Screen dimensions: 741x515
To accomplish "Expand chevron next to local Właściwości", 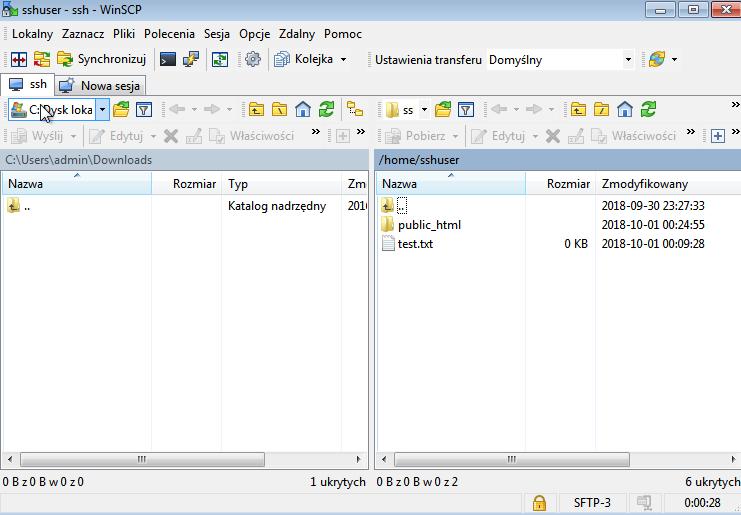I will (316, 132).
